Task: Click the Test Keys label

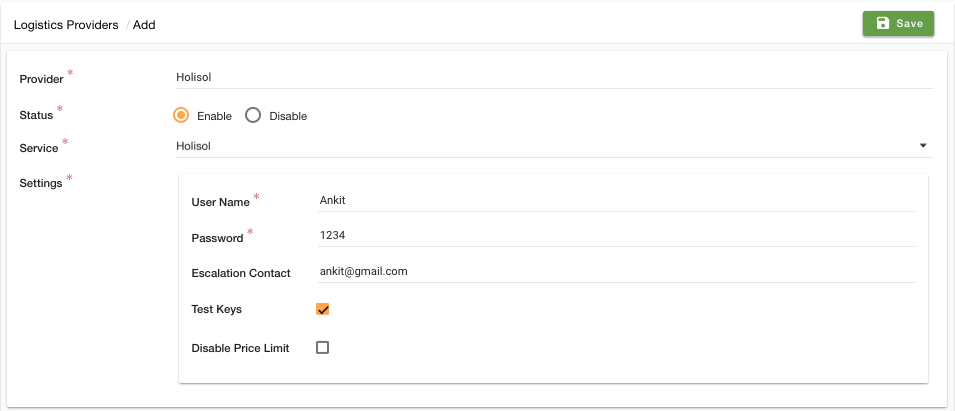Action: (216, 309)
